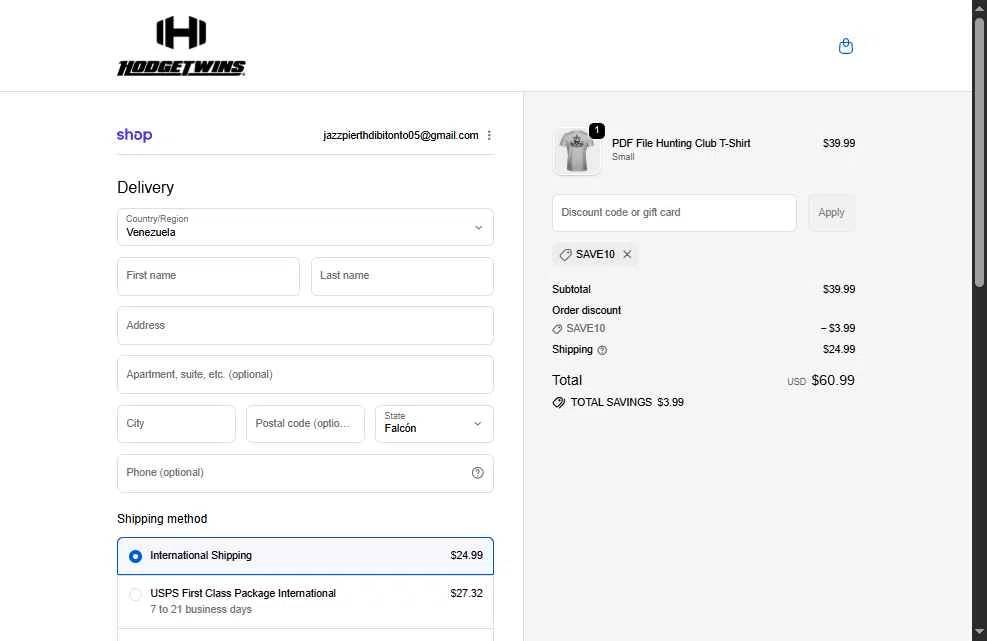Click the Delivery heading
This screenshot has height=641, width=987.
coord(145,188)
